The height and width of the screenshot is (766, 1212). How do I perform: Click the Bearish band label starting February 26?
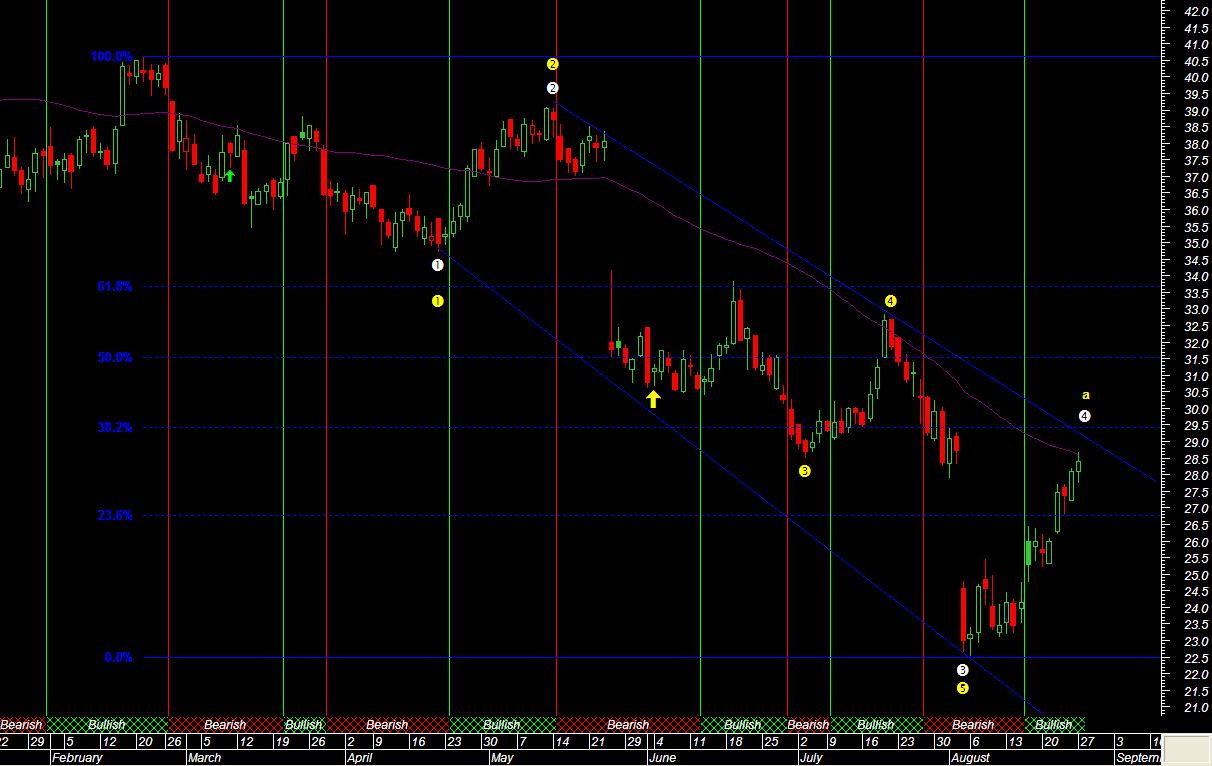224,725
